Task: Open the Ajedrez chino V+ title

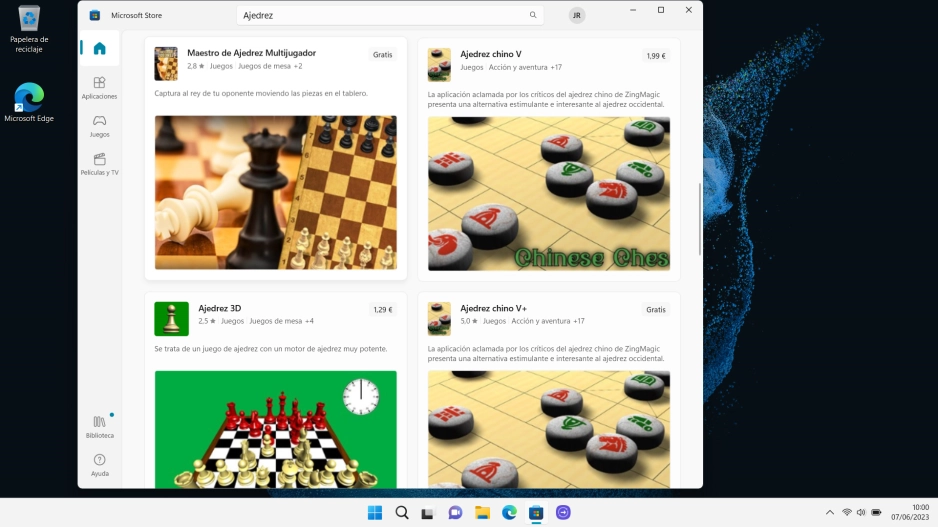Action: 494,309
